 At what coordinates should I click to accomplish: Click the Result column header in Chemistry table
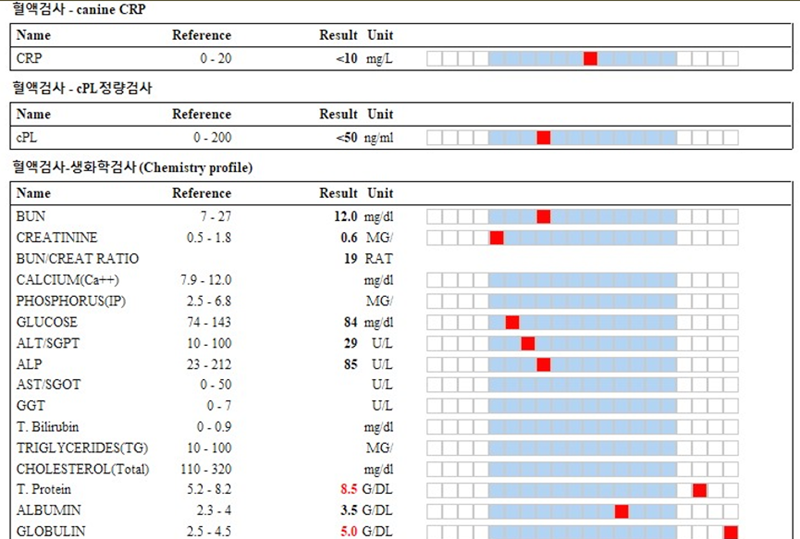coord(338,193)
